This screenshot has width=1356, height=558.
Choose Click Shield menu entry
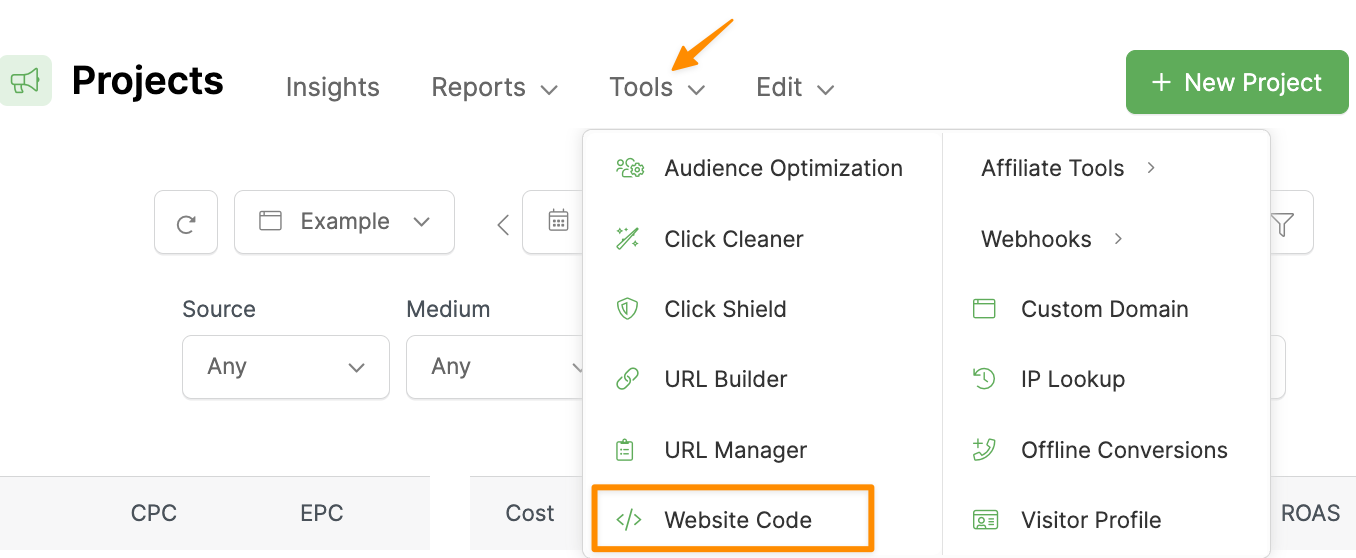coord(725,309)
